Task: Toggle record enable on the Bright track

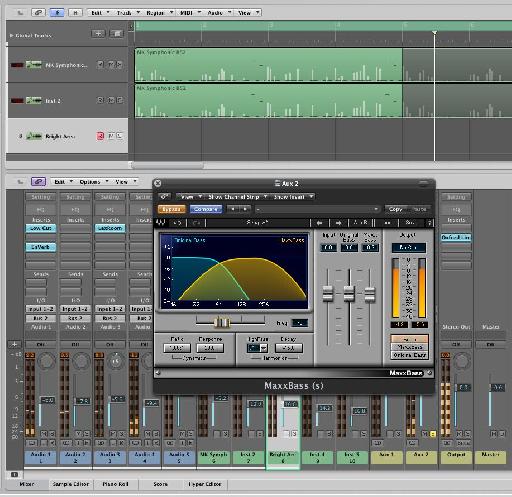Action: [100, 136]
